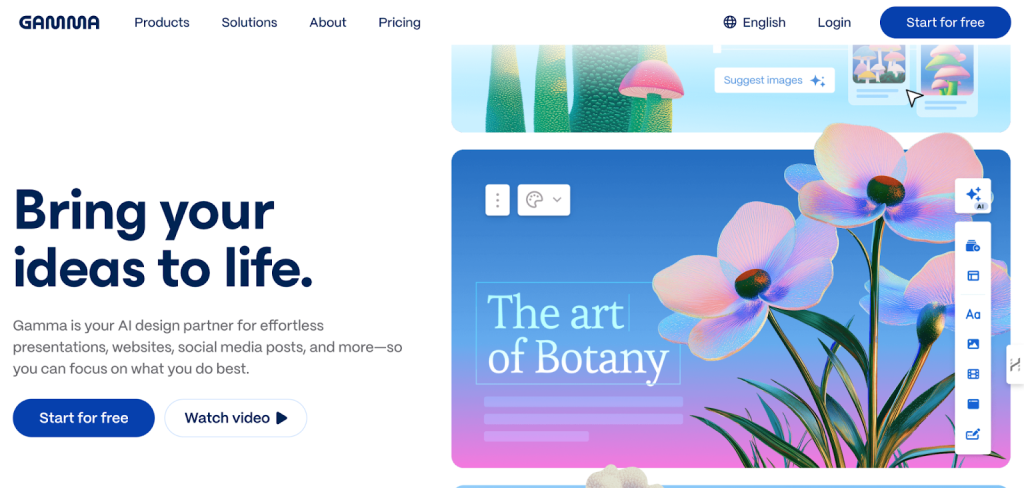Viewport: 1024px width, 488px height.
Task: Open the English language selector
Action: click(x=755, y=22)
